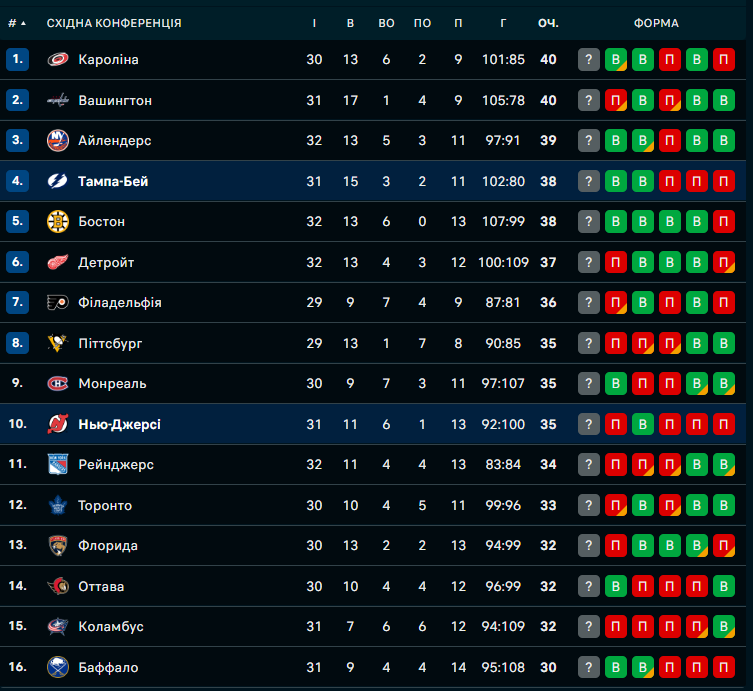
Task: Click Кароліна's gray question mark form box
Action: pyautogui.click(x=589, y=60)
